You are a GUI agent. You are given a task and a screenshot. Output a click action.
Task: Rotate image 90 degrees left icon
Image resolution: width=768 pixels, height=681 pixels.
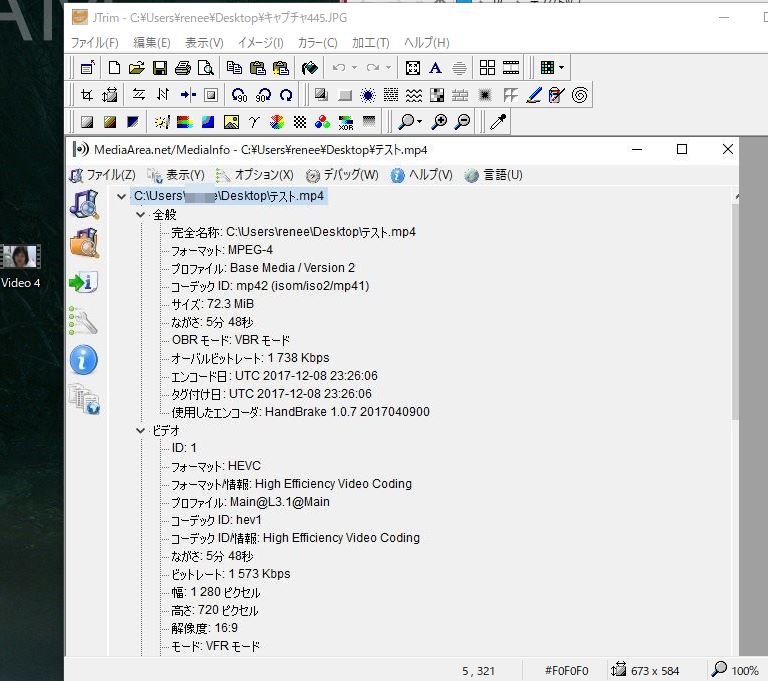[239, 95]
